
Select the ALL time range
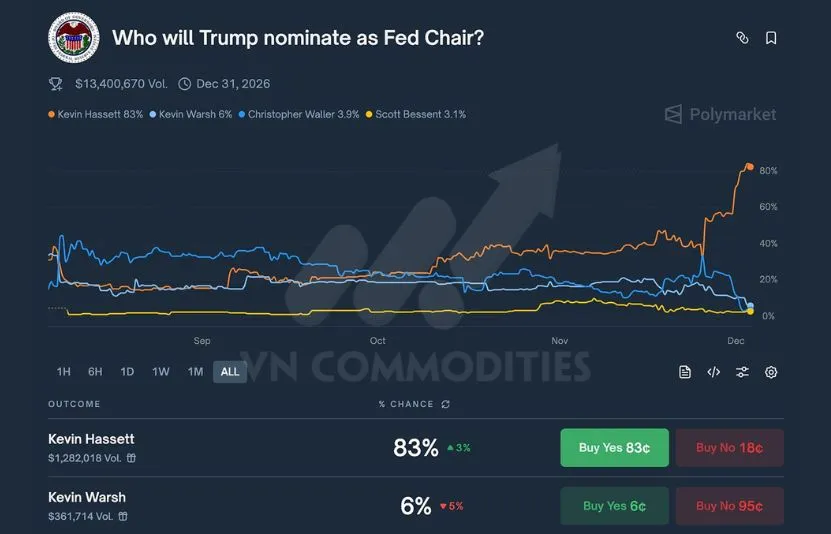[x=230, y=372]
